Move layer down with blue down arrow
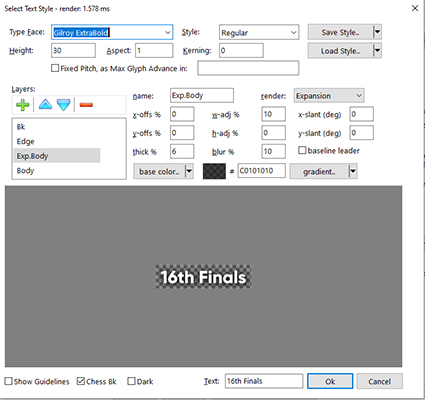Viewport: 425px width, 400px height. tap(63, 105)
